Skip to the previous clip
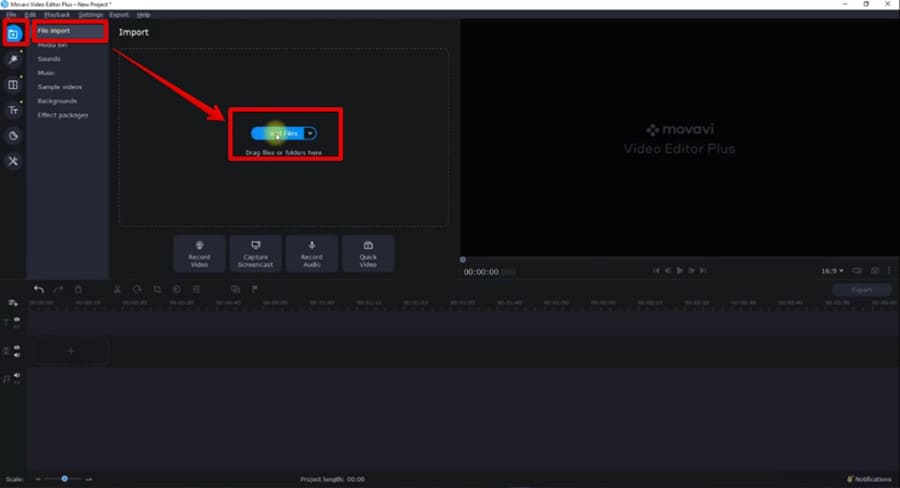Viewport: 900px width, 488px height. point(656,270)
